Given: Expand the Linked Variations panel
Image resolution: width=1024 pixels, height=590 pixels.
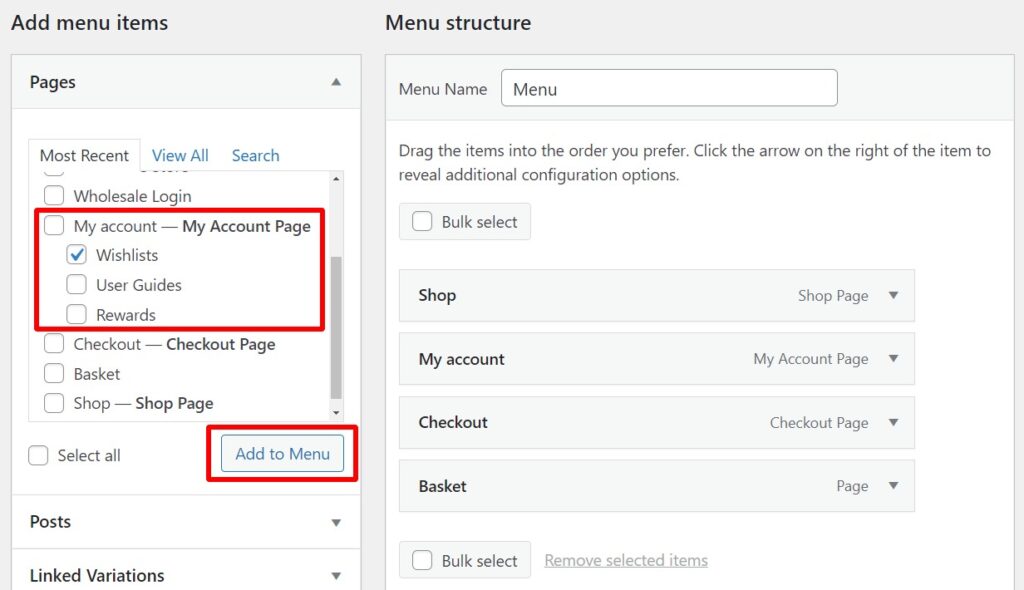Looking at the screenshot, I should click(337, 575).
